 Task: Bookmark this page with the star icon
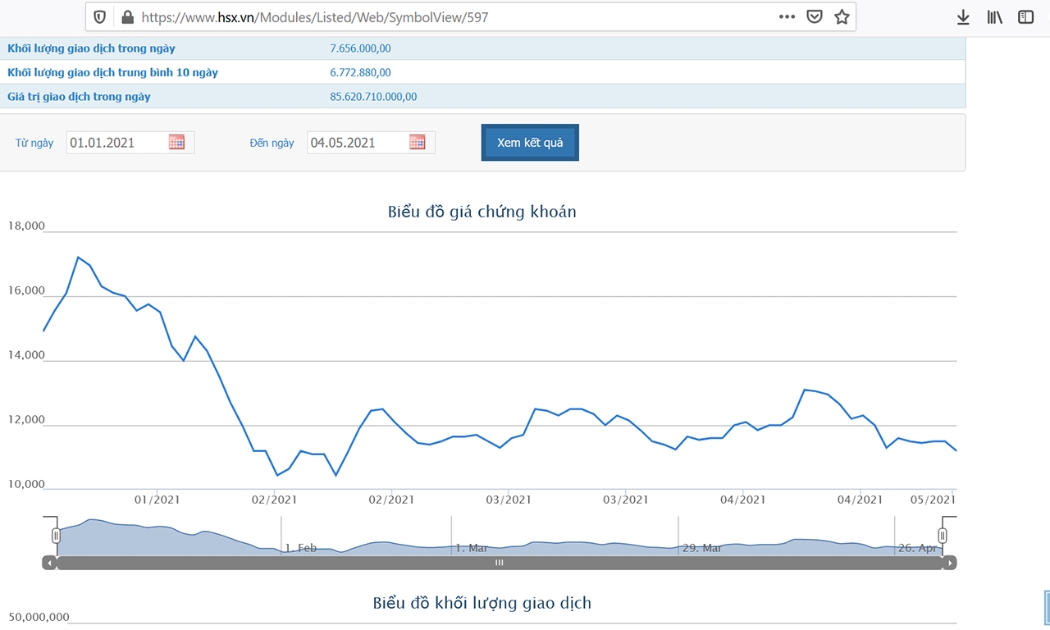842,17
